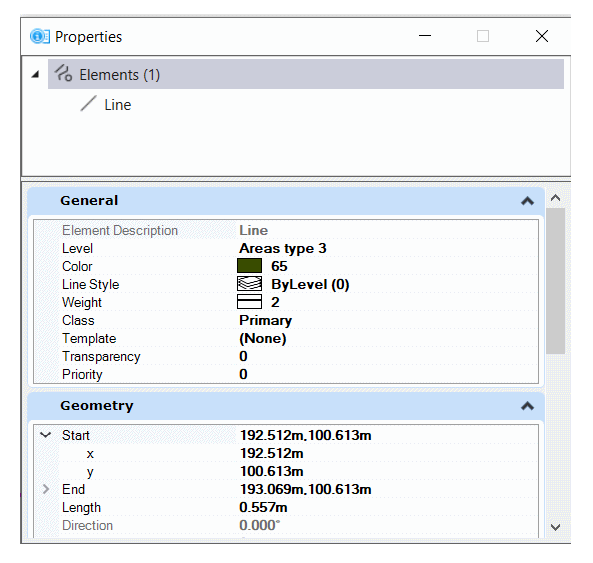Image resolution: width=593 pixels, height=563 pixels.
Task: Select the Elements (1) row
Action: 306,74
